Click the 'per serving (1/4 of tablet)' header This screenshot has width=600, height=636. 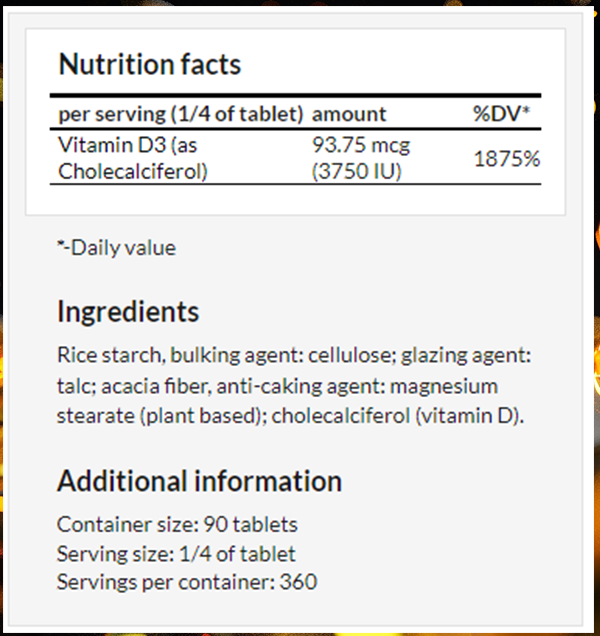click(181, 114)
